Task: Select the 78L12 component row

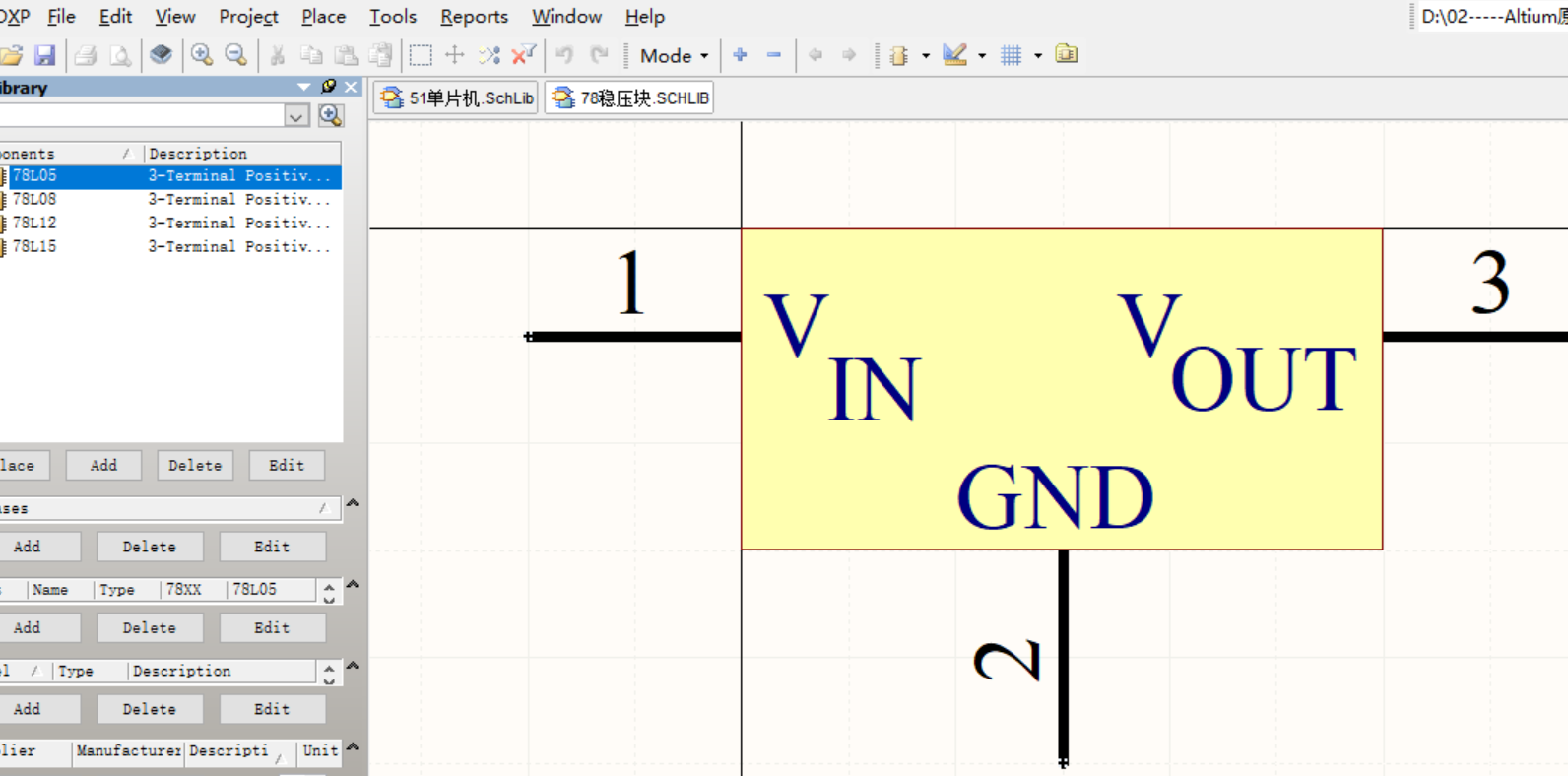Action: [170, 224]
